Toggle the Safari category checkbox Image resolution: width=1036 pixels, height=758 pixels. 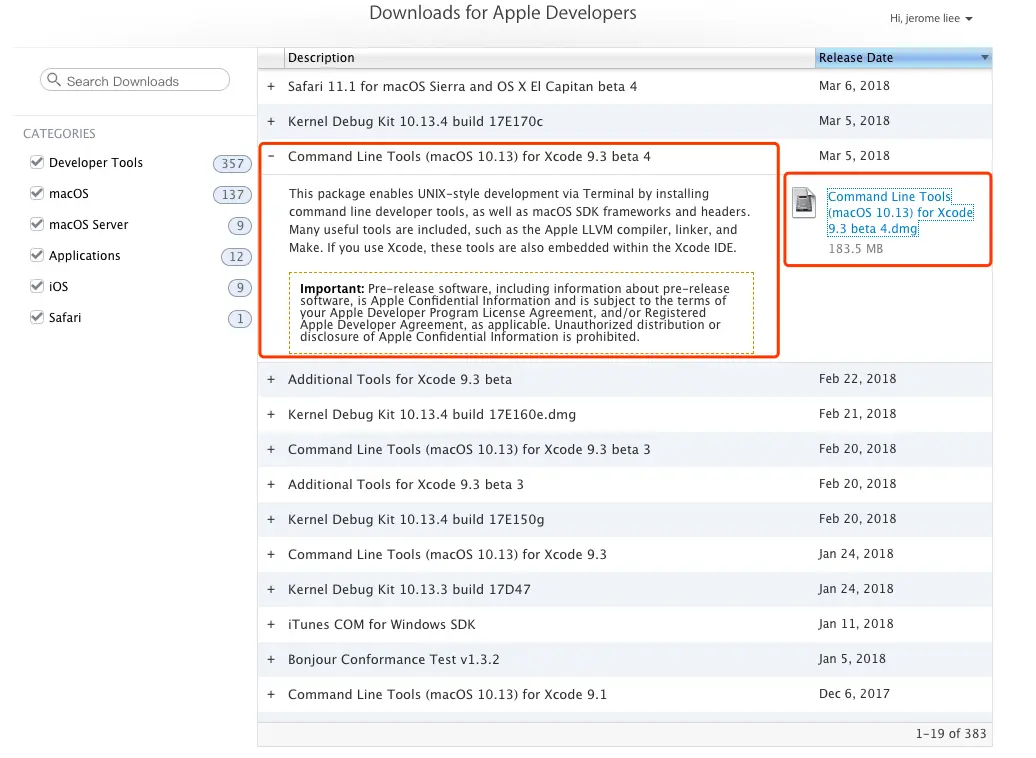click(x=37, y=317)
